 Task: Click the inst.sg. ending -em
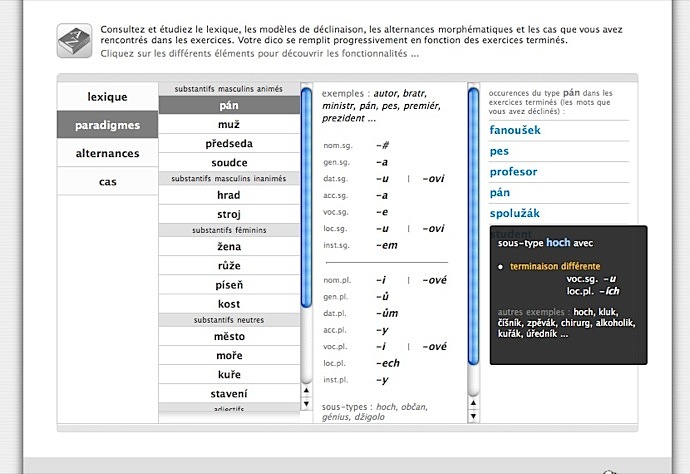click(387, 245)
